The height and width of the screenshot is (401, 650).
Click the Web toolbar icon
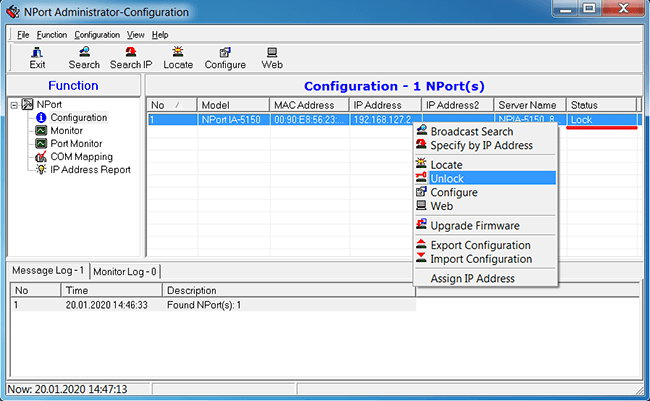point(272,52)
